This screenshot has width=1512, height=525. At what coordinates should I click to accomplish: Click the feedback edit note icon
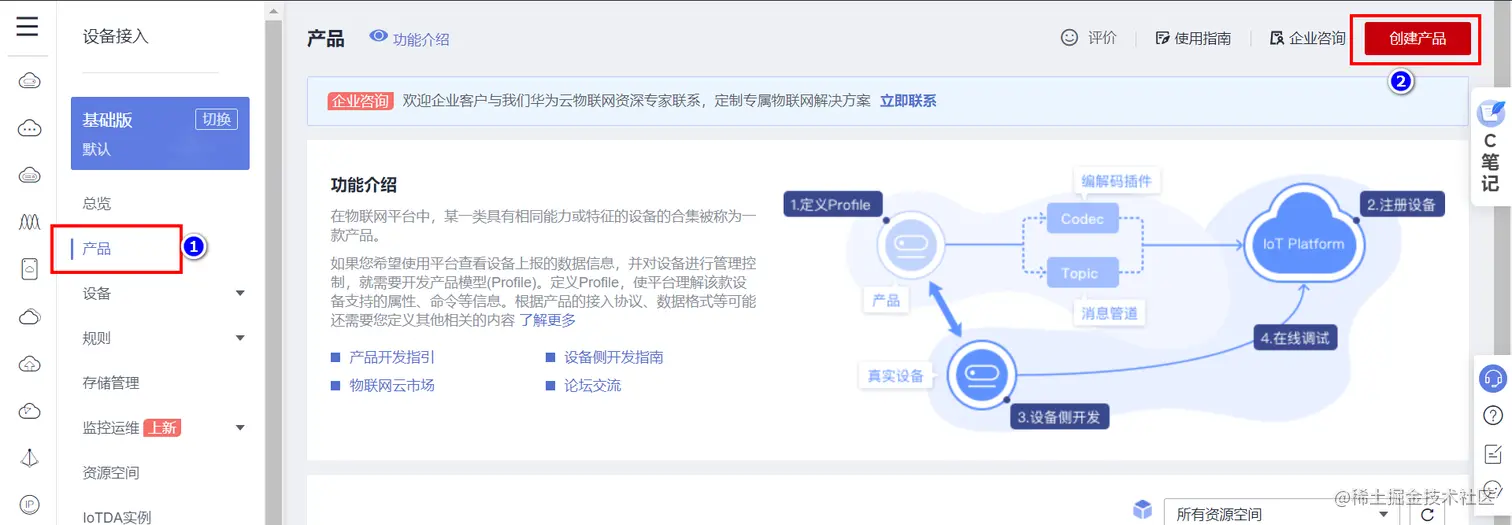pyautogui.click(x=1492, y=452)
